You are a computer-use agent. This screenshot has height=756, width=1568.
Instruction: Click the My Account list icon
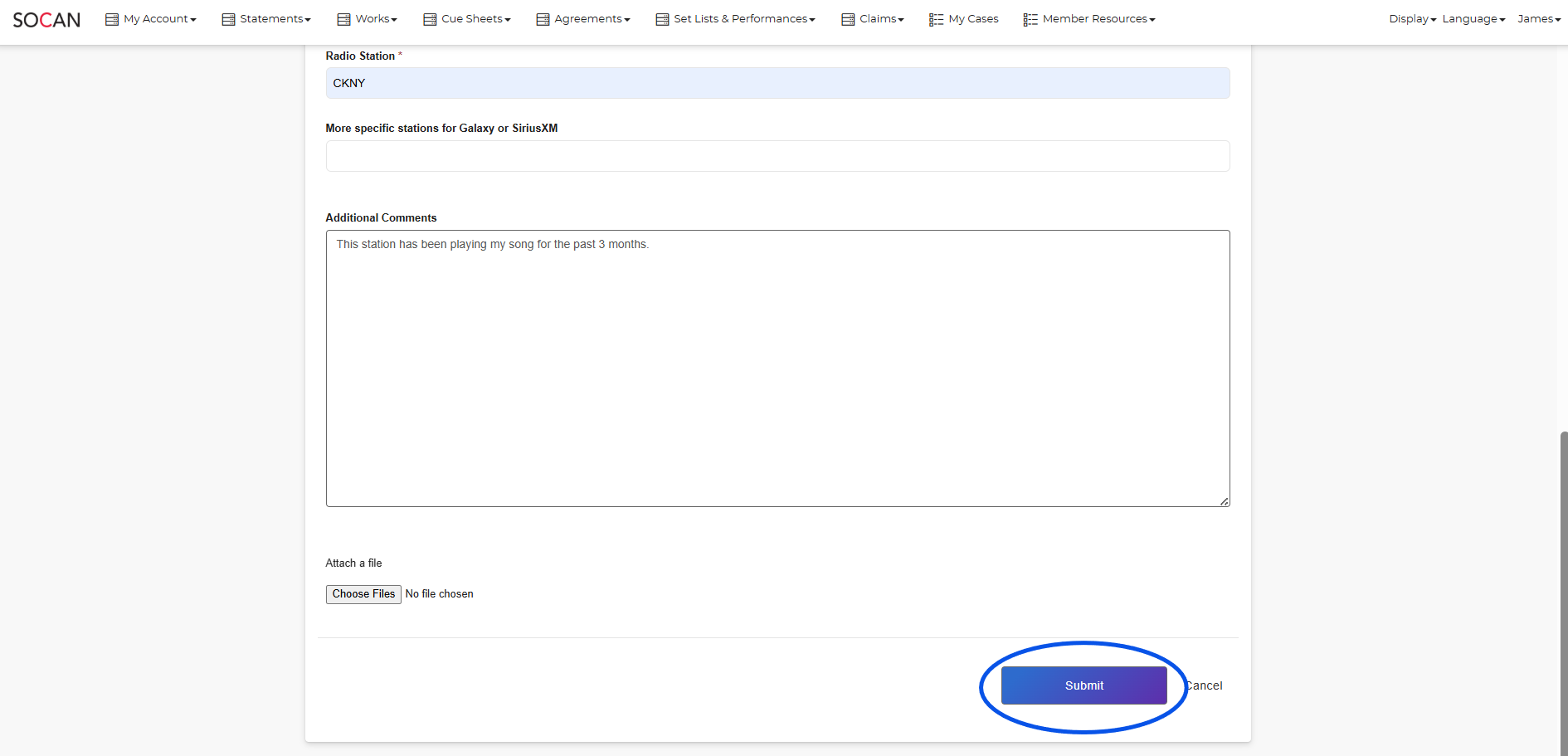(112, 19)
